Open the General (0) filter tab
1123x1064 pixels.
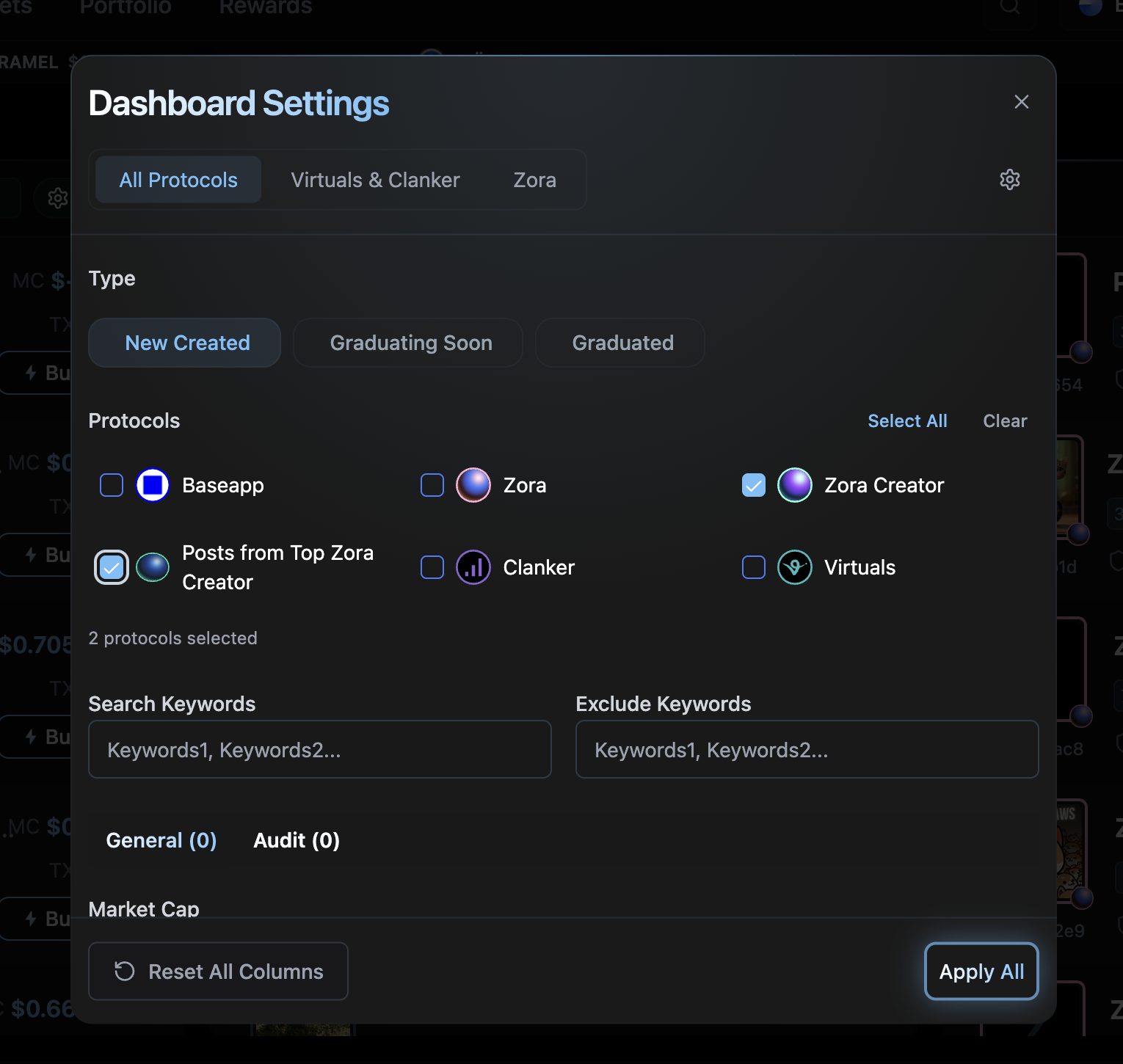161,840
